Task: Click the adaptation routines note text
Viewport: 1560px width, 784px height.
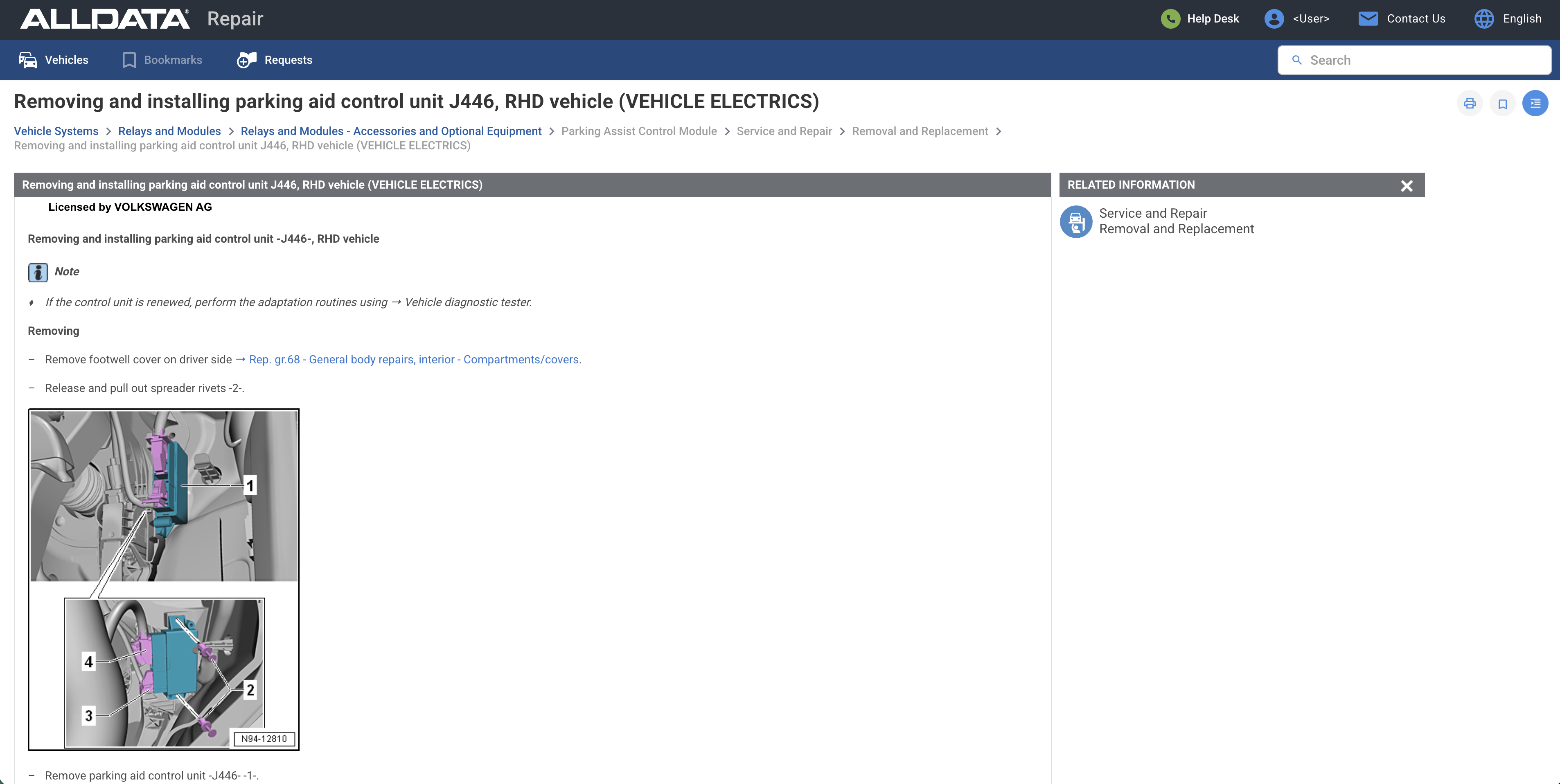Action: pyautogui.click(x=288, y=302)
